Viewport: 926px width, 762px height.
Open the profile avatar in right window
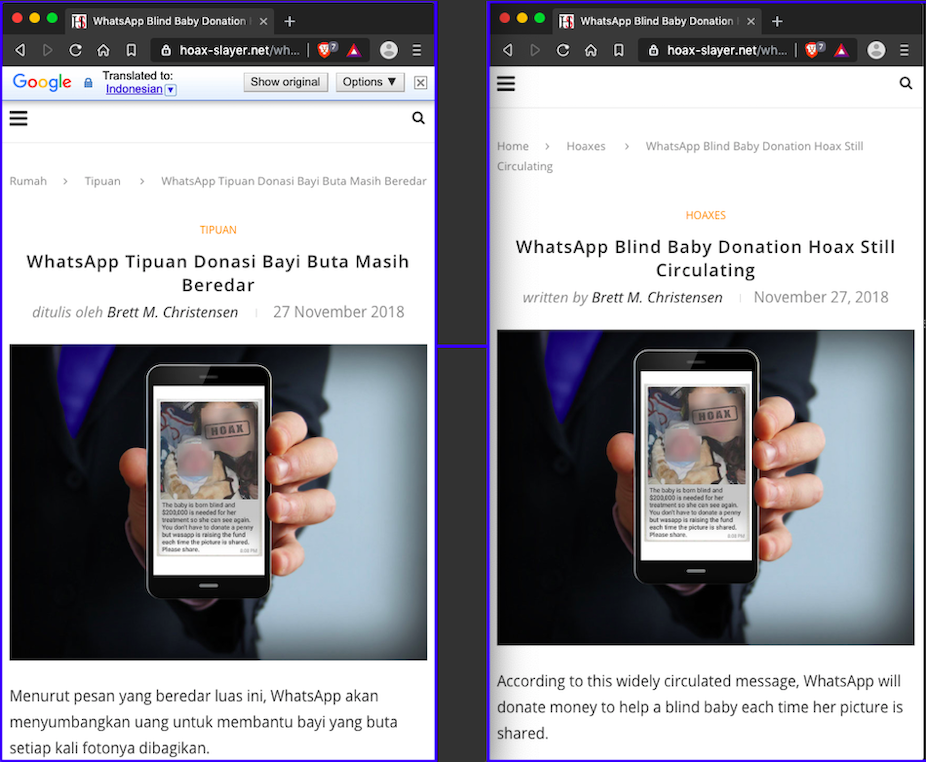[876, 50]
